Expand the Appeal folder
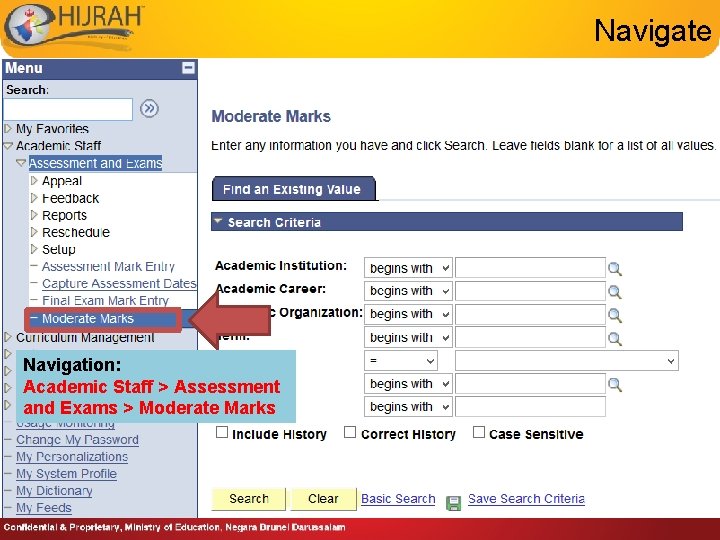 coord(34,180)
